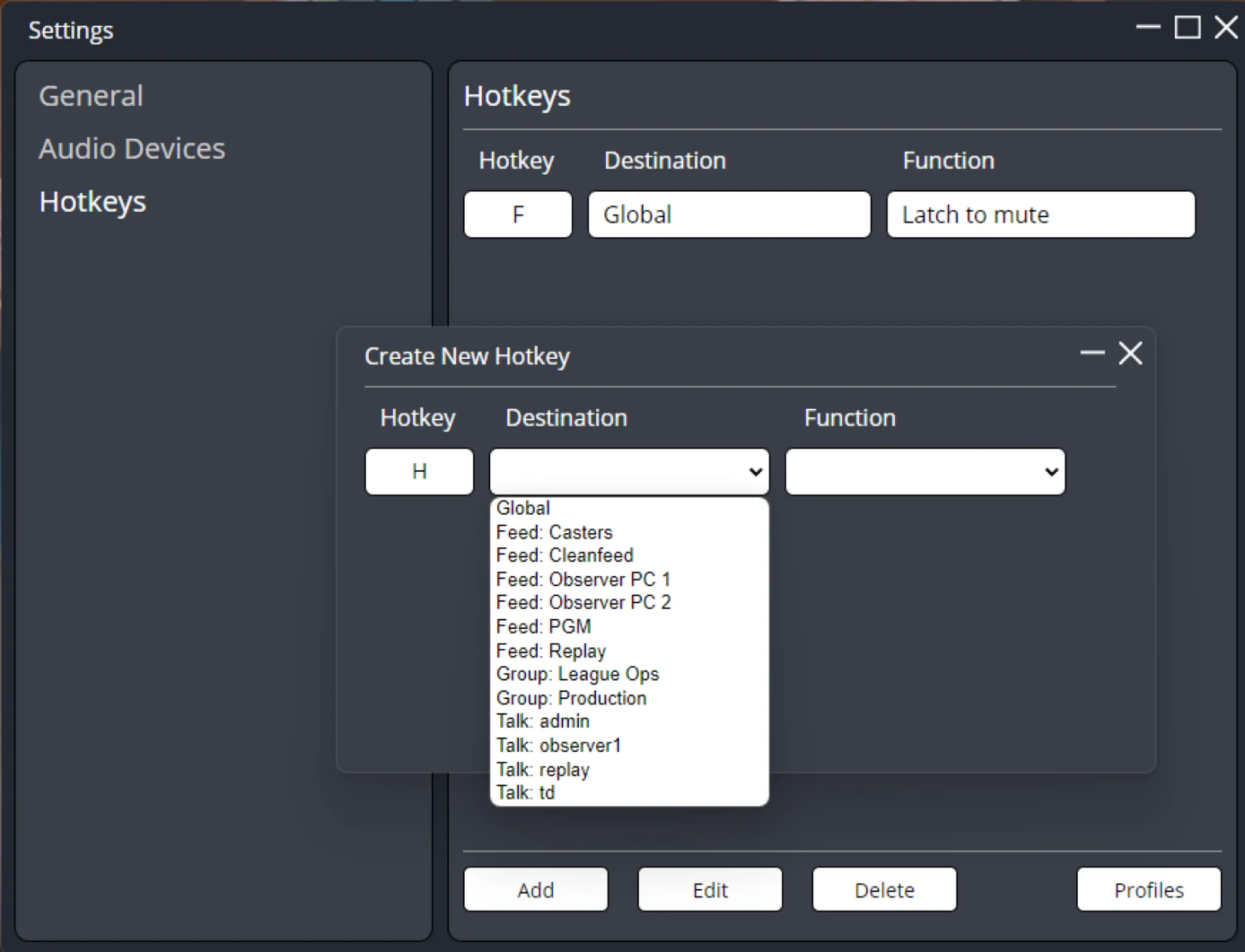Select Feed: Observer PC 2
Screen dimensions: 1245x952
coord(583,602)
